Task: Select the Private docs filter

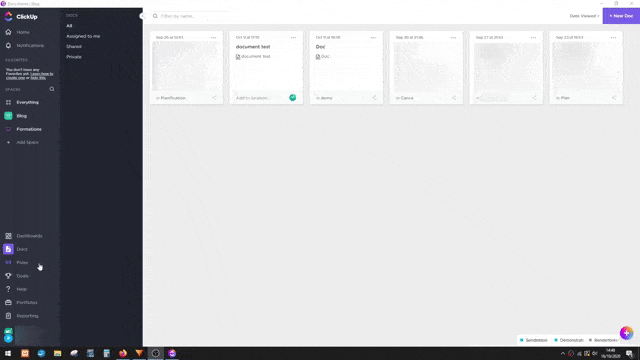Action: click(74, 57)
